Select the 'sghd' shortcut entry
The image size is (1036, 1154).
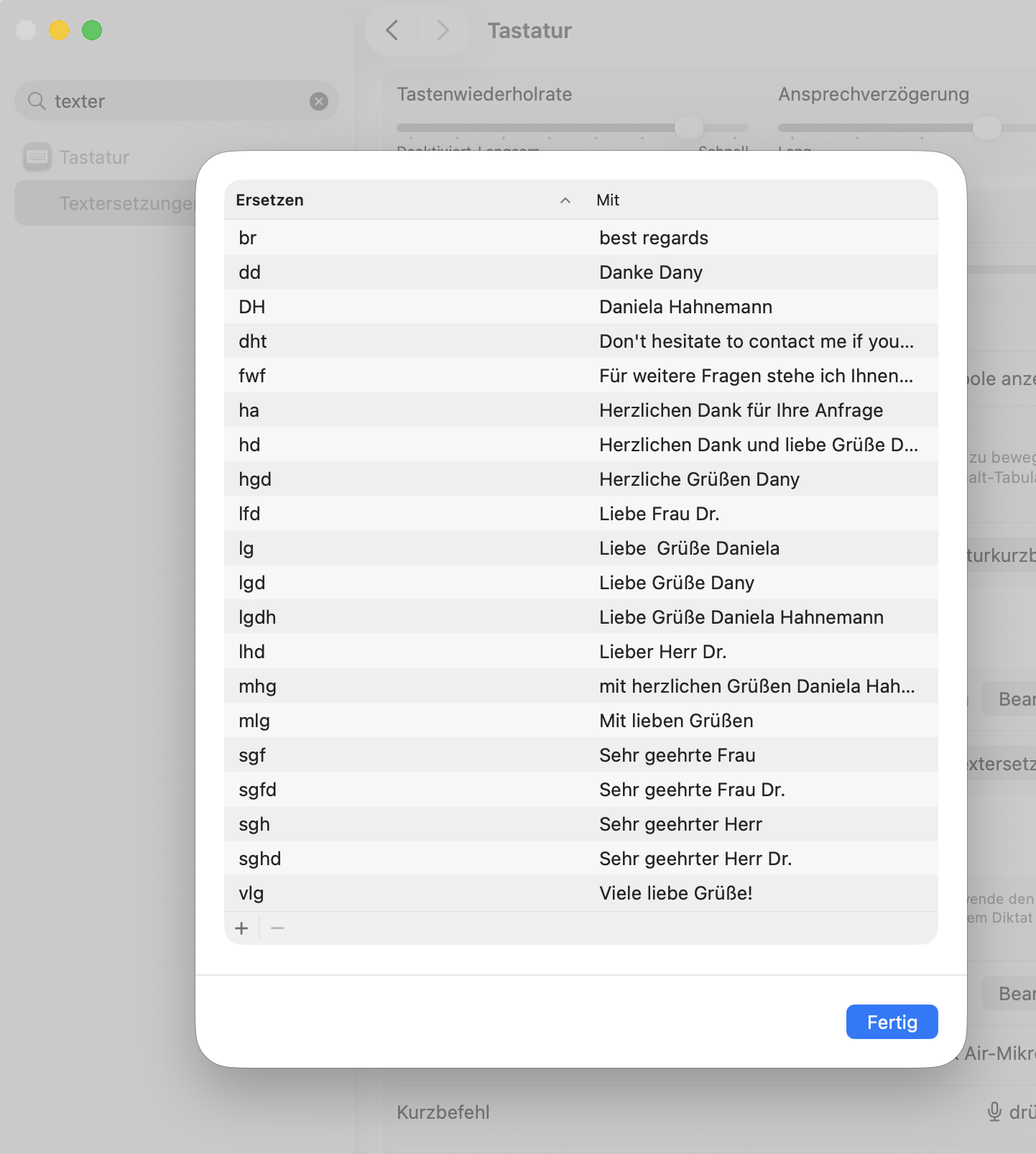[x=259, y=859]
